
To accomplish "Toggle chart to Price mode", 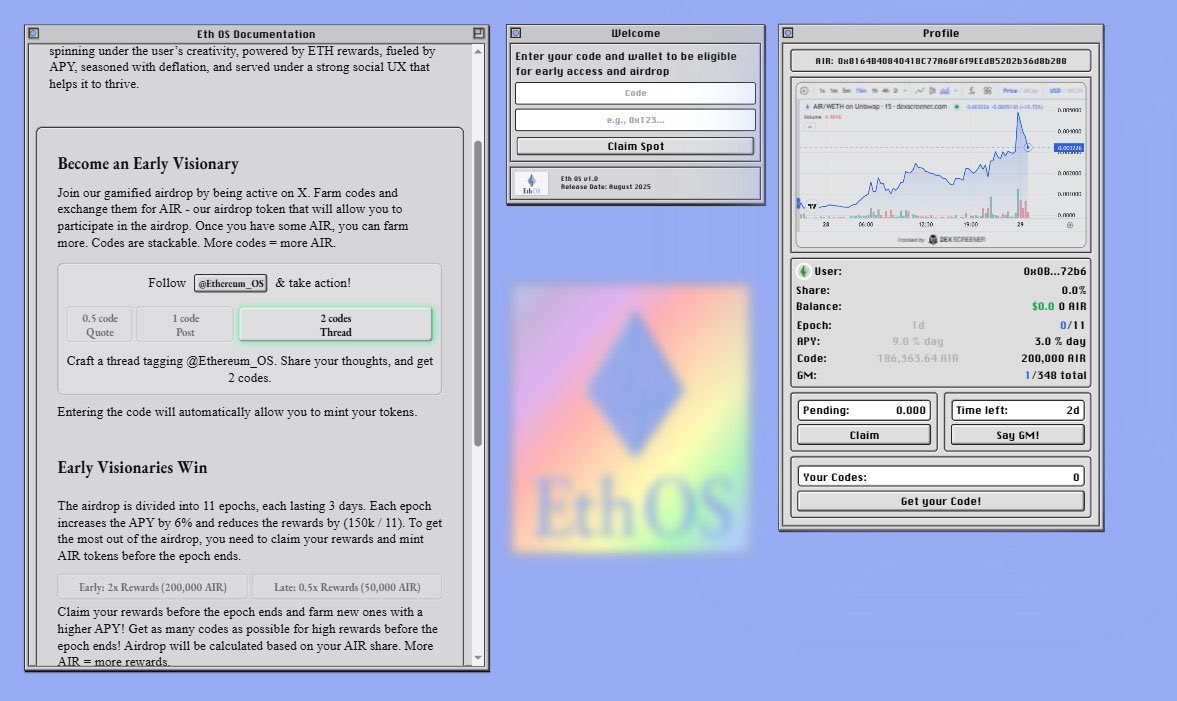I will point(1010,91).
